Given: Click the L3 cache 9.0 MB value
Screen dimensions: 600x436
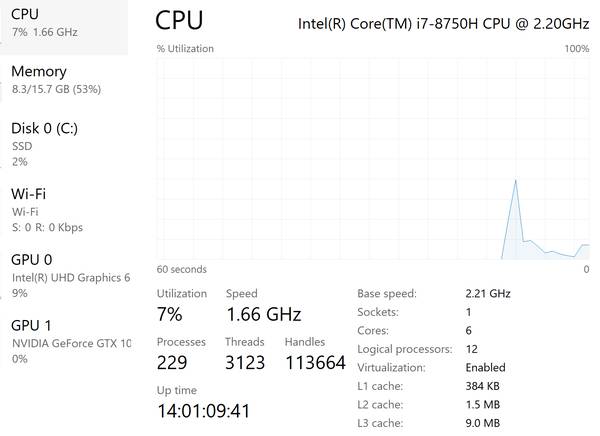Looking at the screenshot, I should coord(483,423).
